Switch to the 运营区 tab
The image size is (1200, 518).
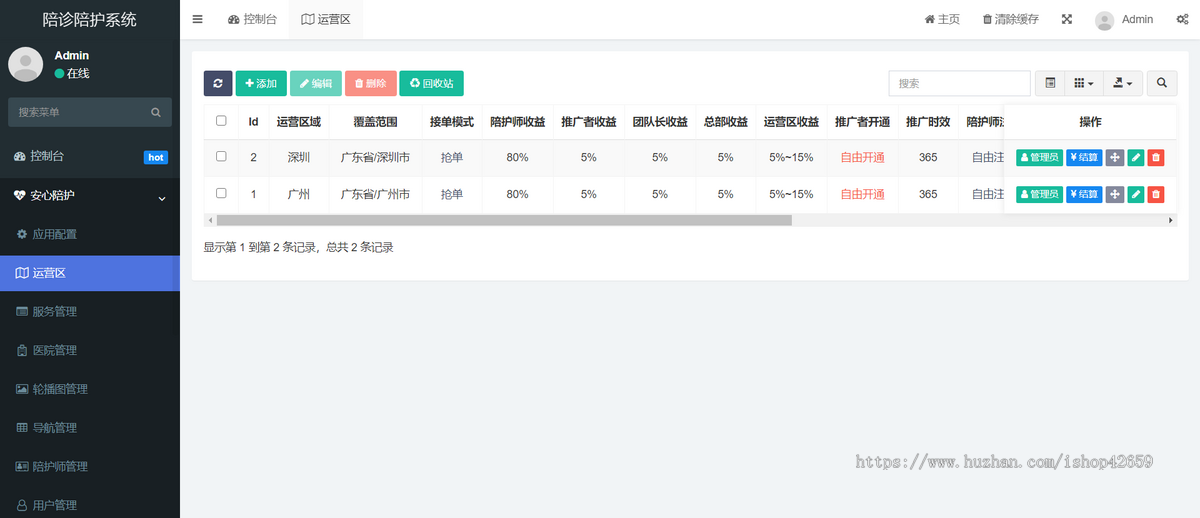[326, 19]
